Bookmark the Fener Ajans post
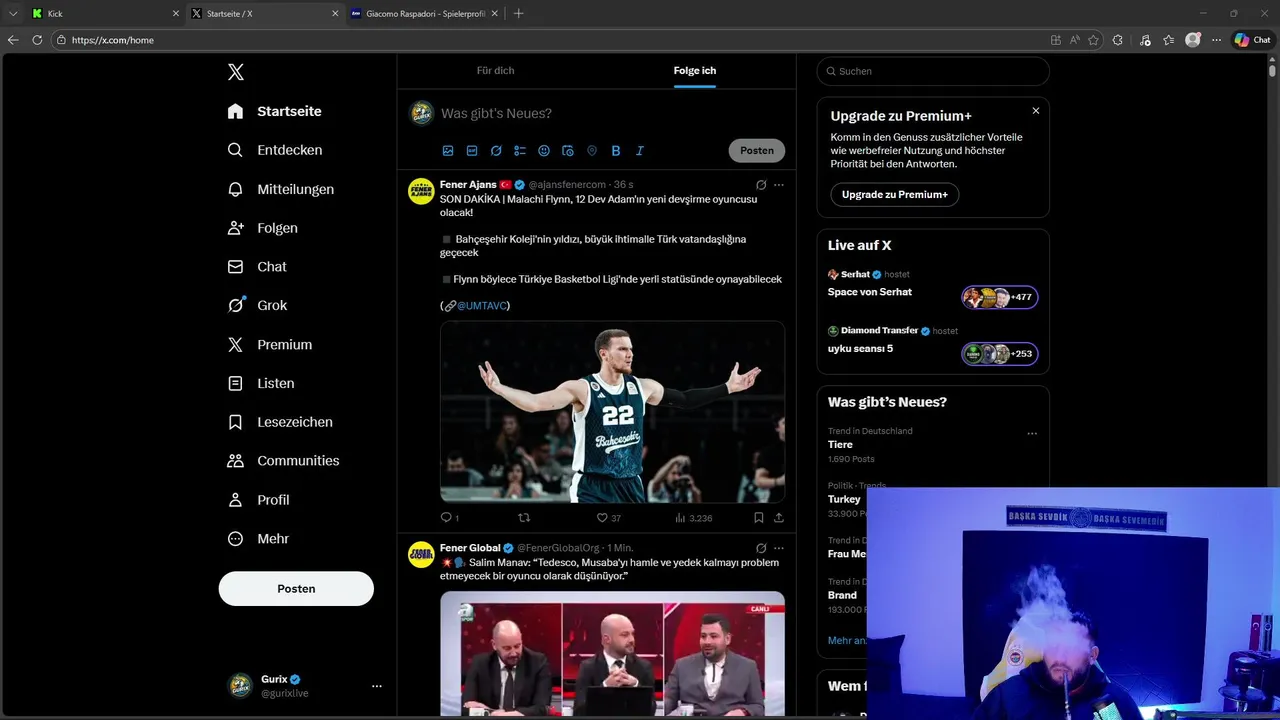The height and width of the screenshot is (720, 1280). pos(758,518)
